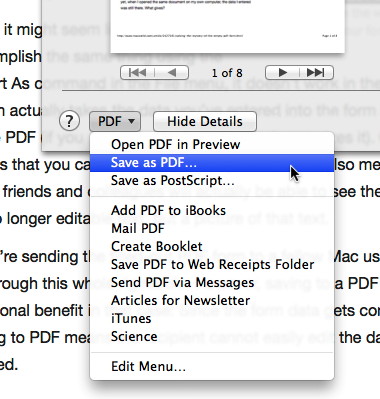Image resolution: width=380 pixels, height=399 pixels.
Task: Select Save as PostScript… option
Action: (212, 181)
